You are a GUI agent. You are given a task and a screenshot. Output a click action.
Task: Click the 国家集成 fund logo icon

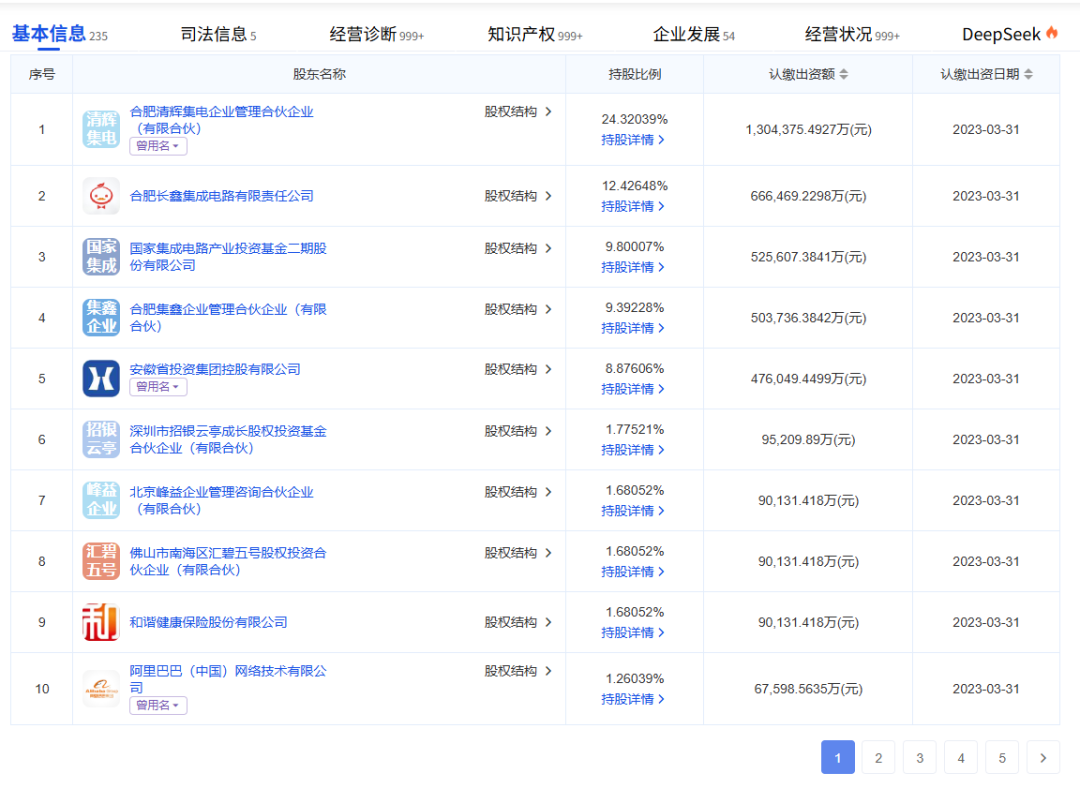[x=101, y=256]
